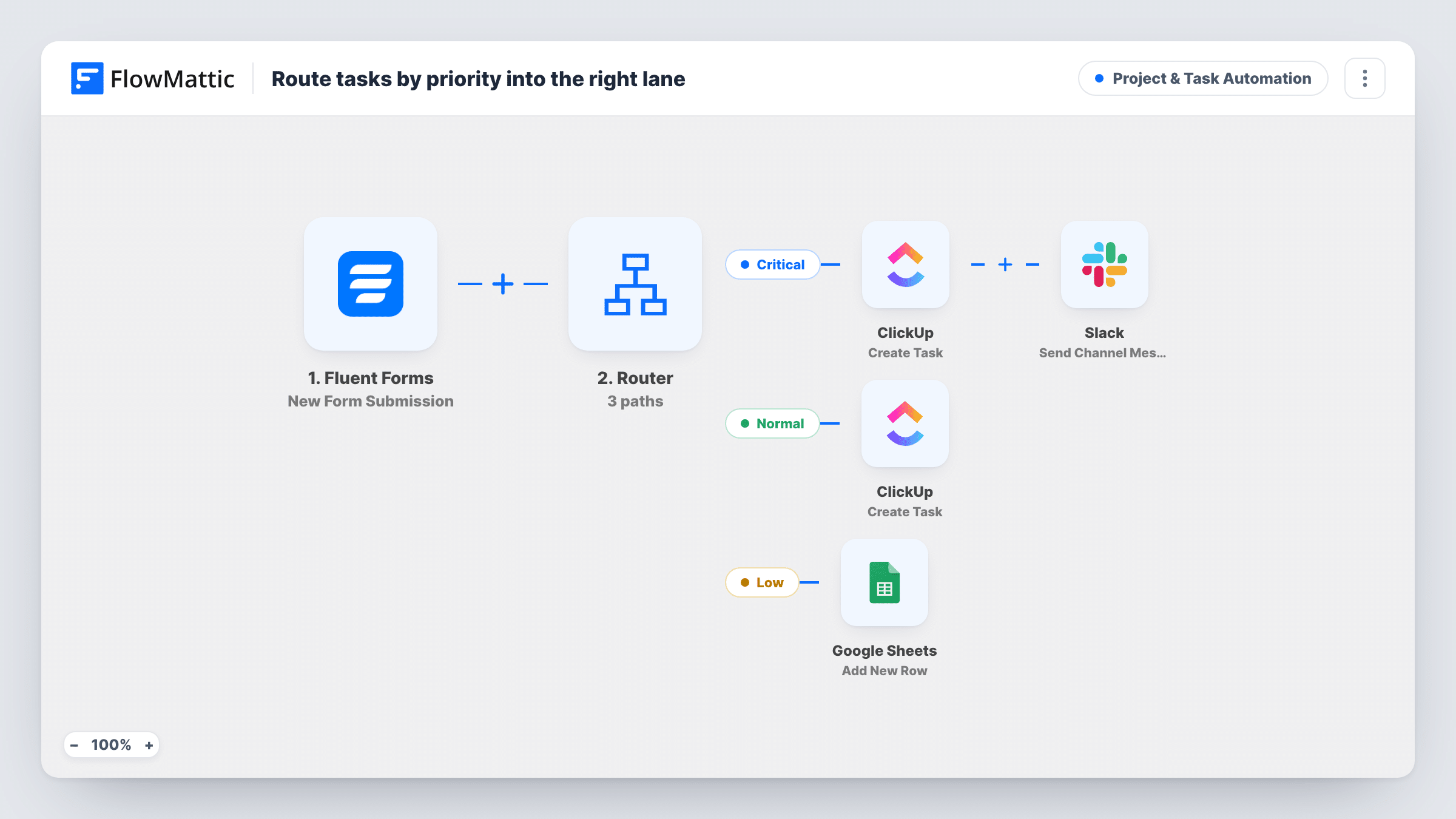Select the ClickUp node on Critical path
The width and height of the screenshot is (1456, 819).
point(905,265)
